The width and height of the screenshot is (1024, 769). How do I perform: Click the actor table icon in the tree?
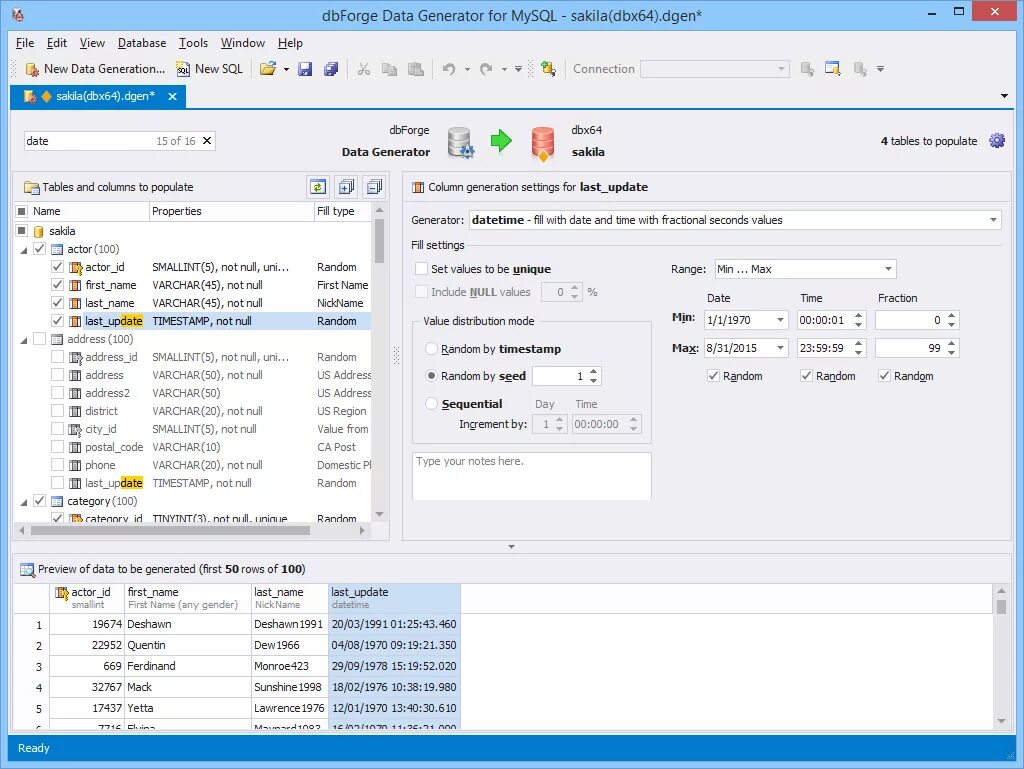(57, 249)
